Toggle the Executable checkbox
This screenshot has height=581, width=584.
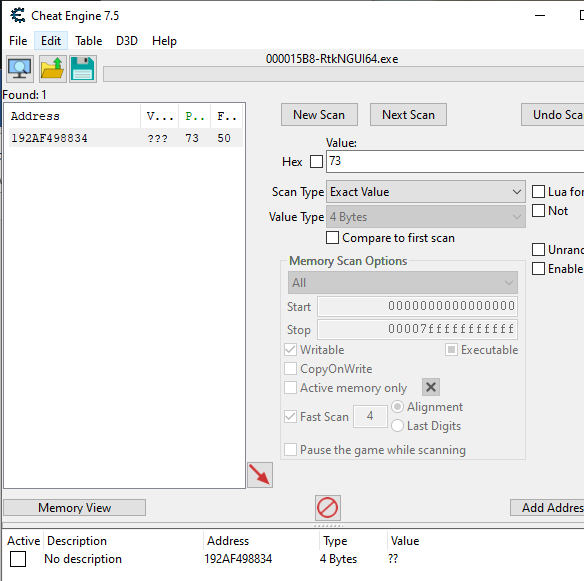[451, 350]
